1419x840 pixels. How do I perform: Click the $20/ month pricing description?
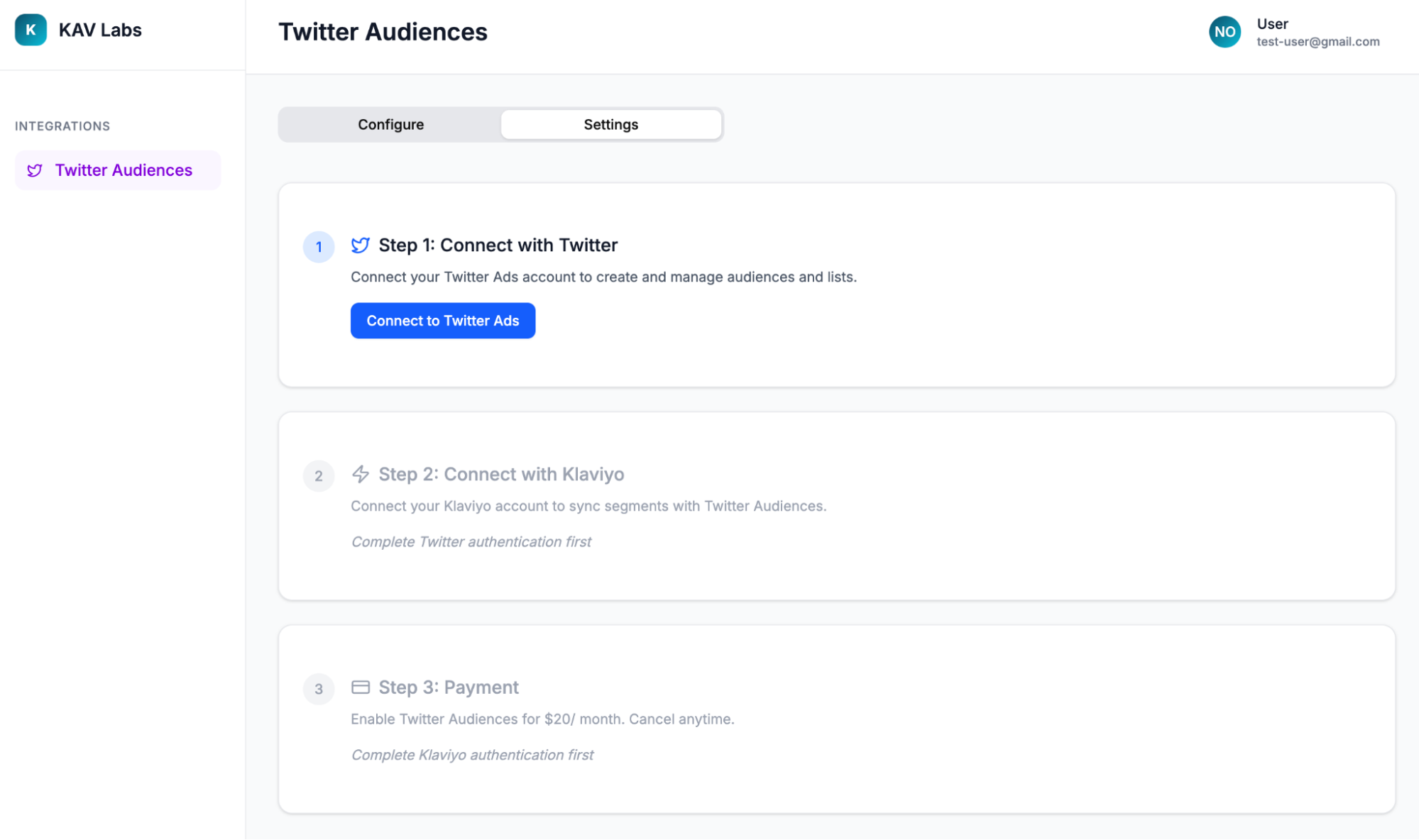542,719
